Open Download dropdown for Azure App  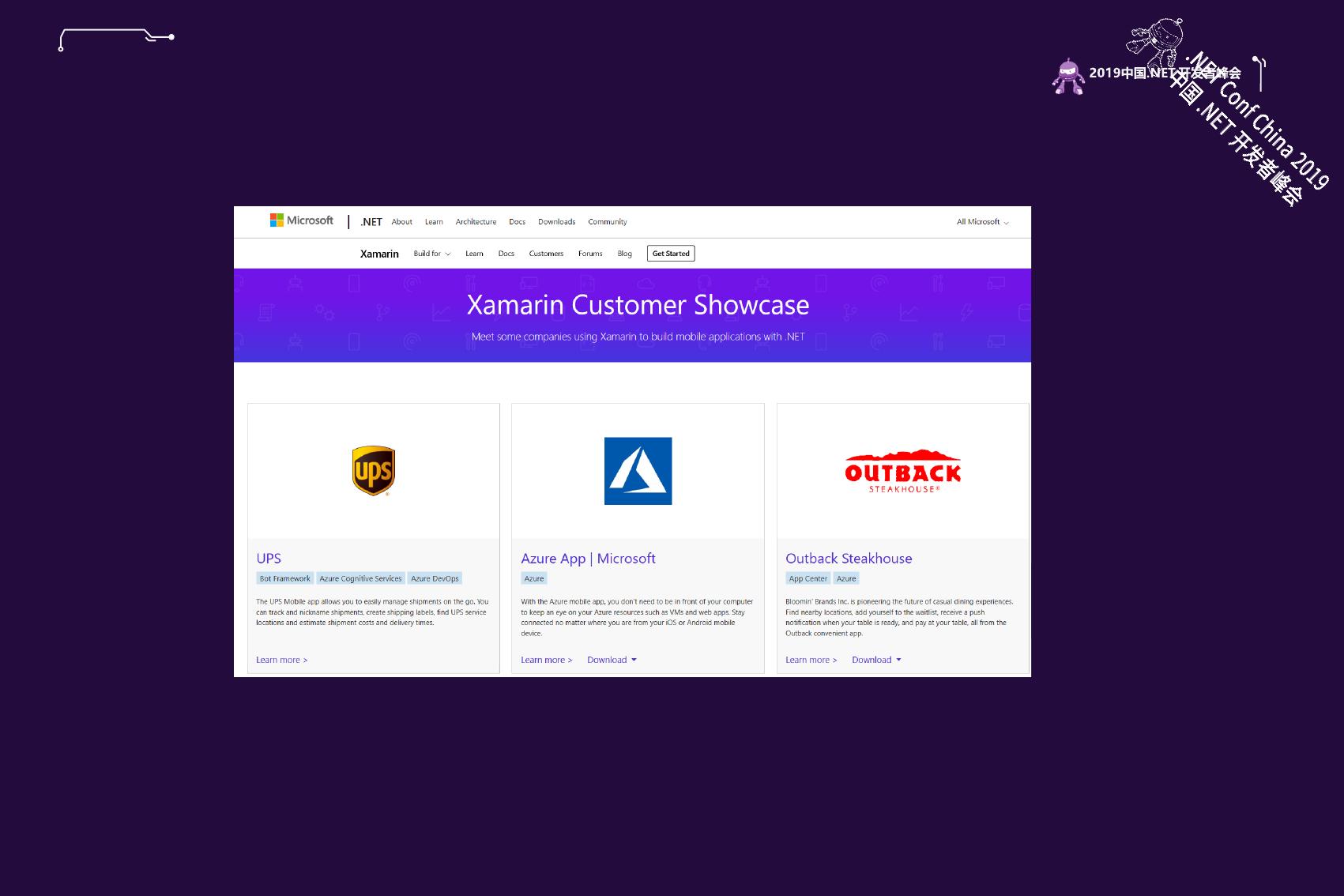coord(612,660)
